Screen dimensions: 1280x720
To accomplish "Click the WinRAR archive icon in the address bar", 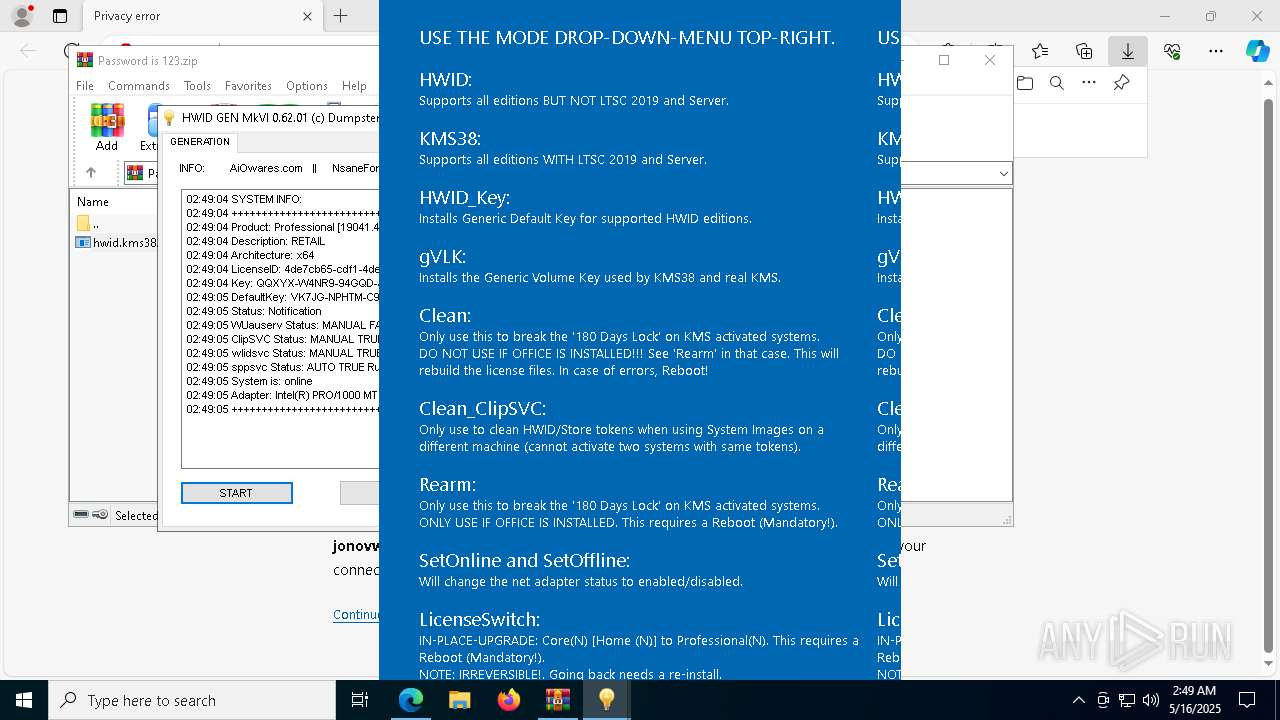I will click(136, 173).
